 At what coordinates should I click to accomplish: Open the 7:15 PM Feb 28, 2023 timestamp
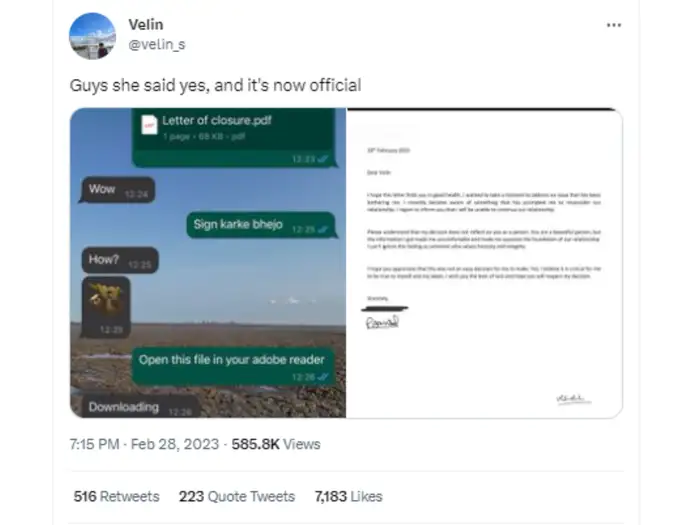click(x=144, y=444)
